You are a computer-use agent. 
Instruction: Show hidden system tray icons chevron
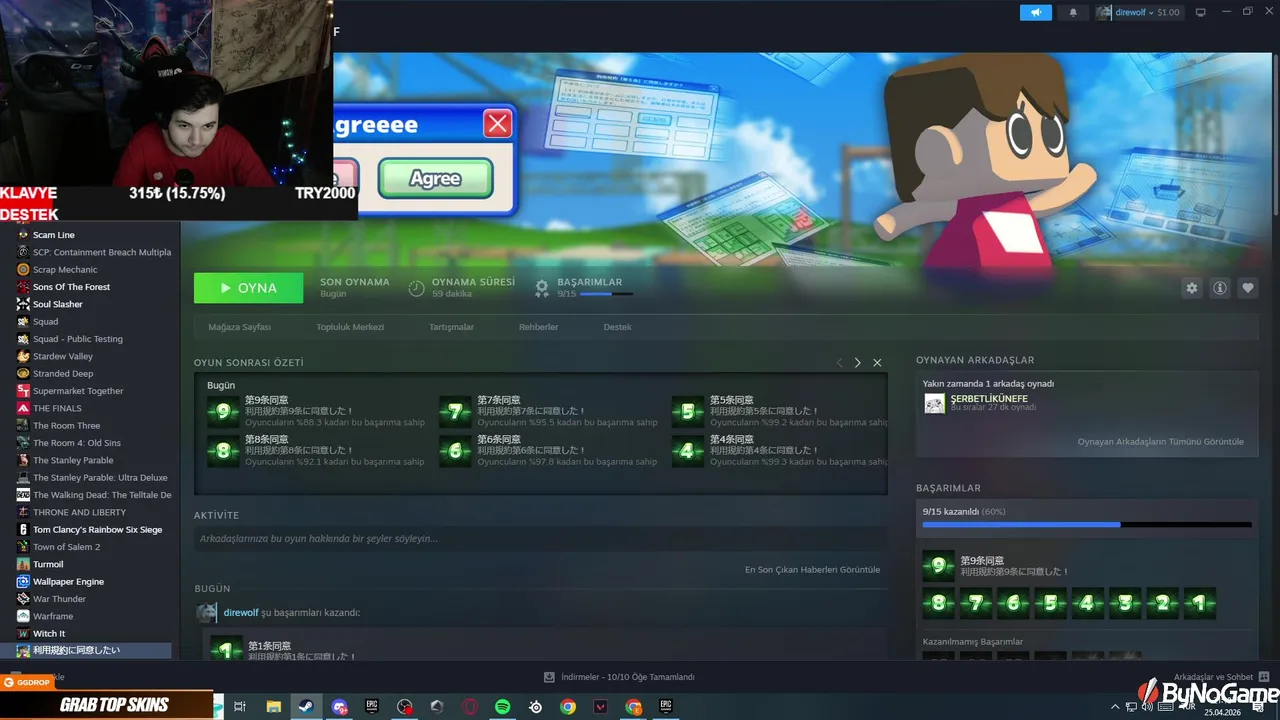(x=1115, y=707)
